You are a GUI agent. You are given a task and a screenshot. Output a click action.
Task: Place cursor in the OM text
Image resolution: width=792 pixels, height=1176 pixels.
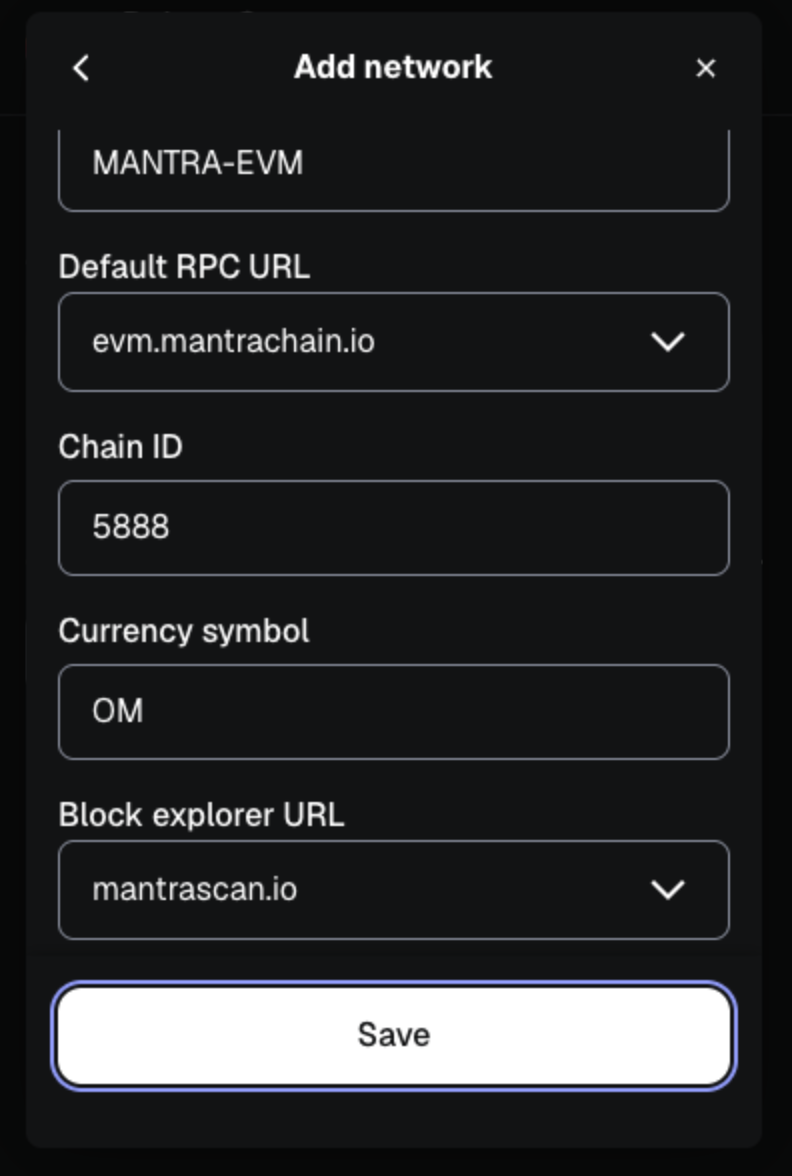click(x=118, y=711)
